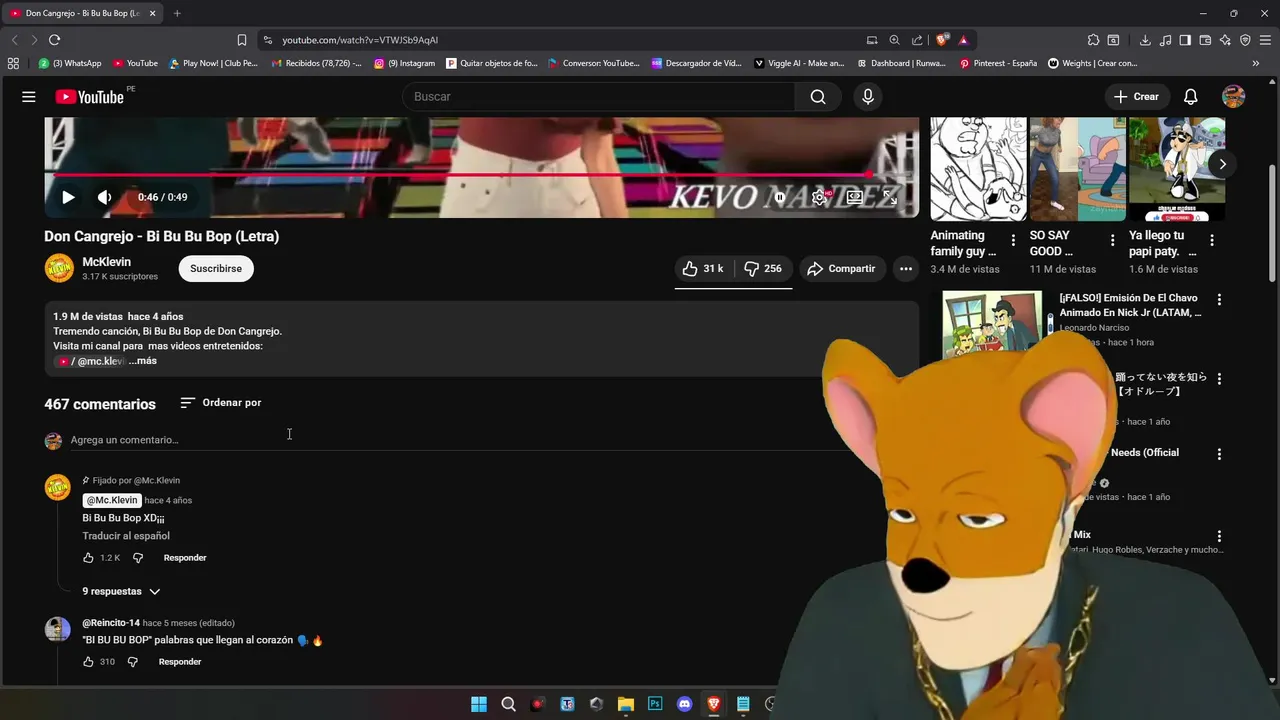Click the Buscar search field
Image resolution: width=1280 pixels, height=720 pixels.
tap(600, 97)
